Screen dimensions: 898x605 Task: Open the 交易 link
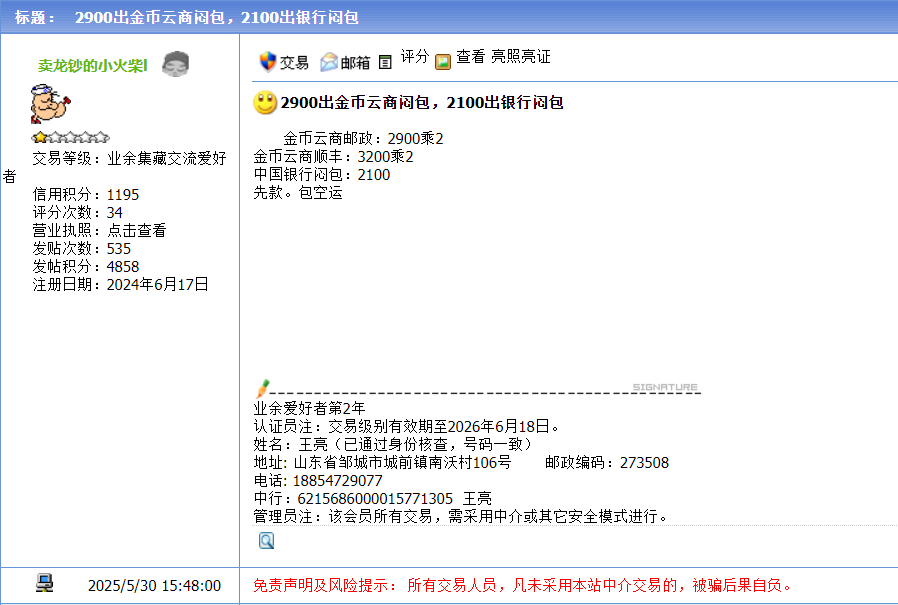[294, 62]
